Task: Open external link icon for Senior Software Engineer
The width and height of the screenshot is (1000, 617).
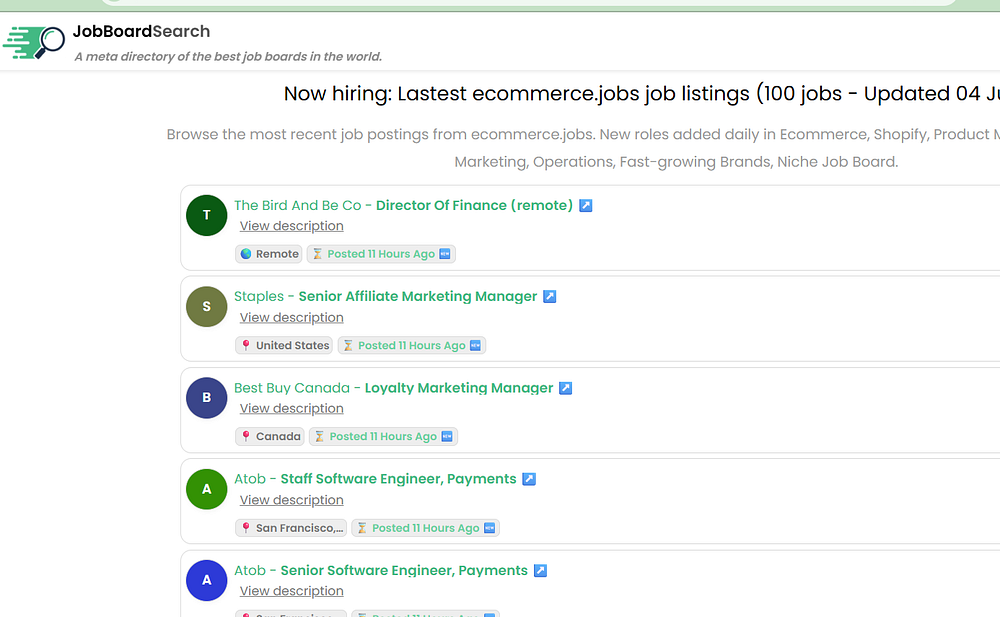Action: point(540,571)
